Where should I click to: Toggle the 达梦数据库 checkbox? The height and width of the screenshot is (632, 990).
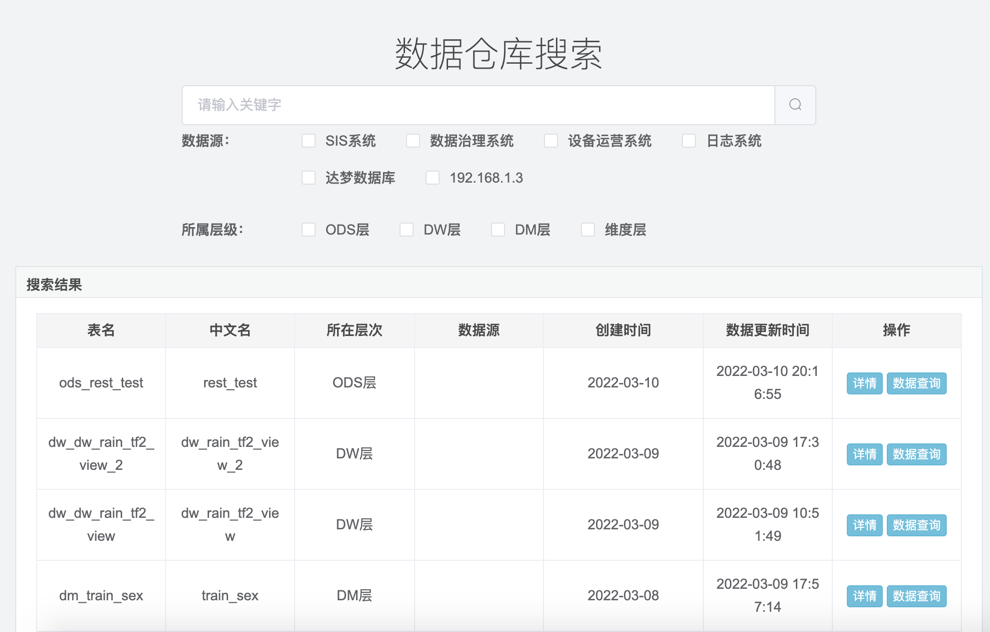(309, 178)
